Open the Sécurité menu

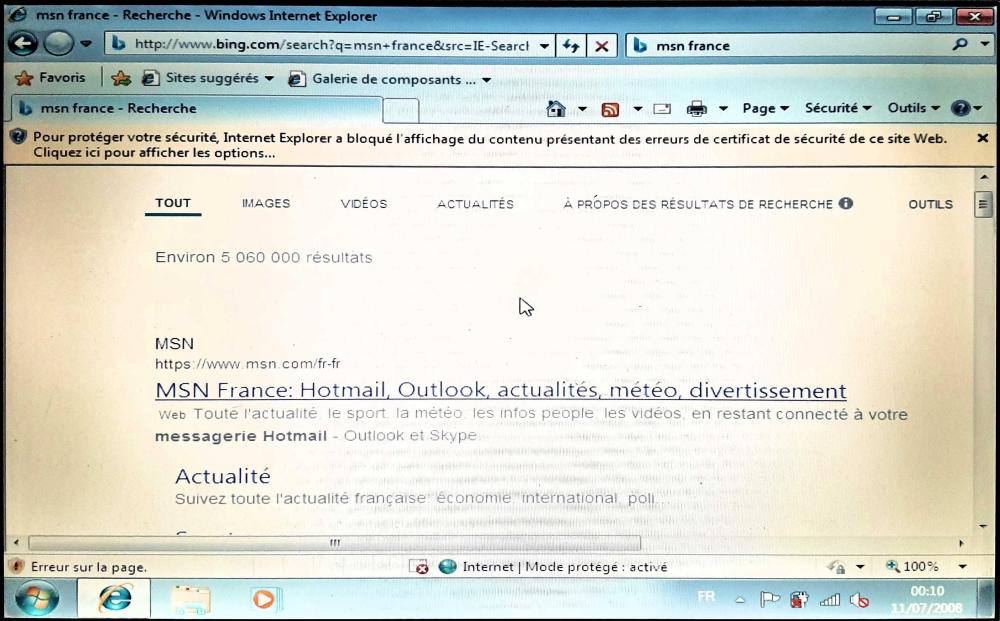[x=838, y=108]
